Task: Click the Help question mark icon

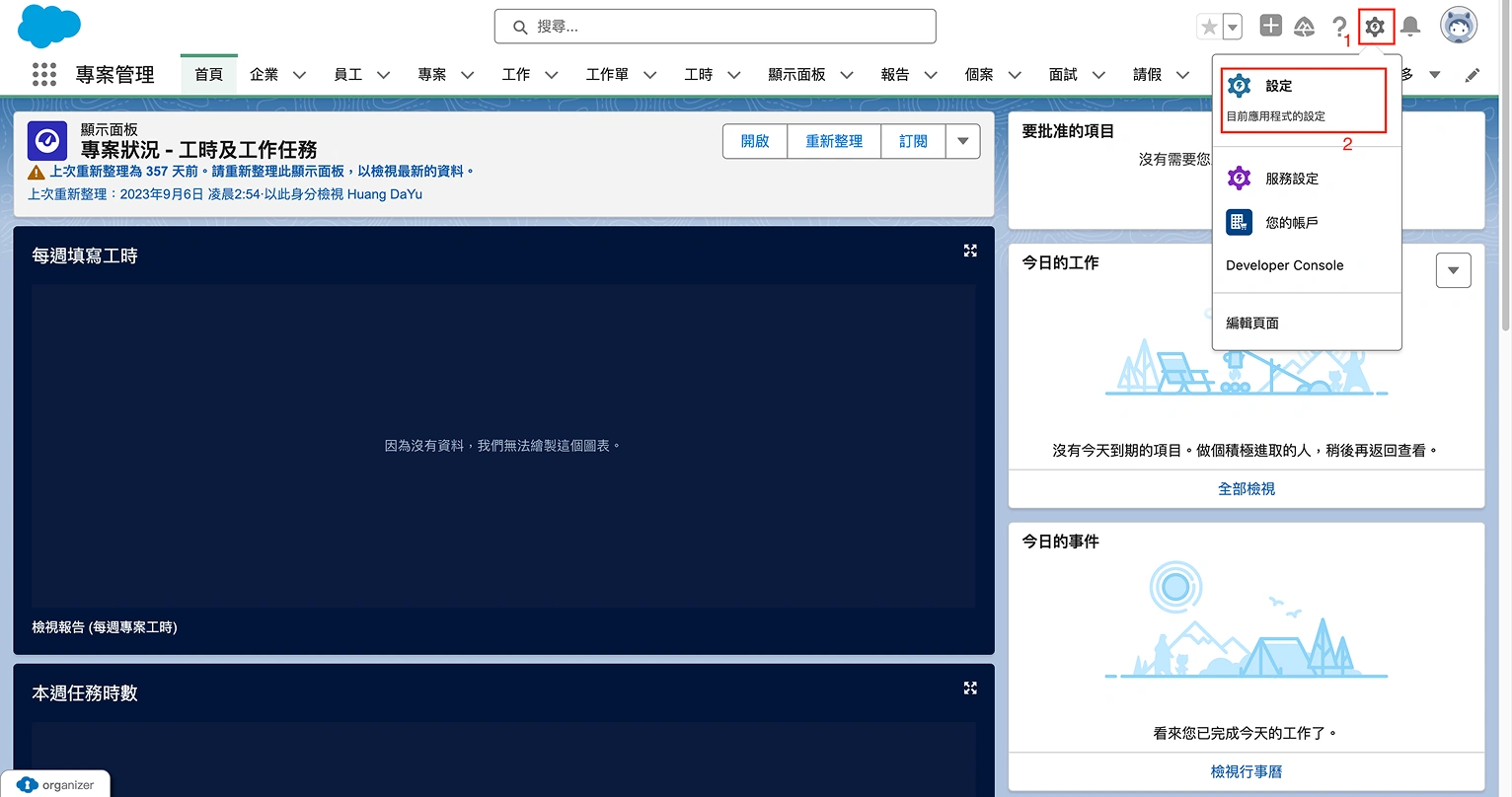Action: coord(1339,27)
